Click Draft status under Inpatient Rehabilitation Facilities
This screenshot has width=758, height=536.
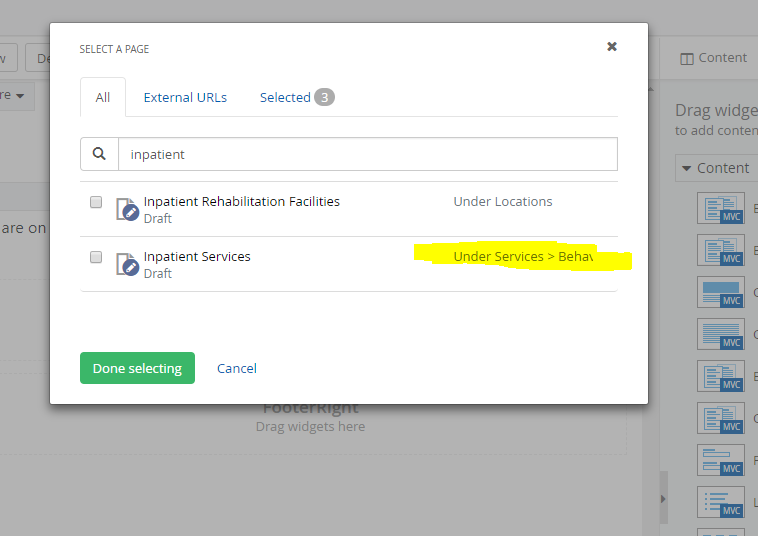click(158, 218)
